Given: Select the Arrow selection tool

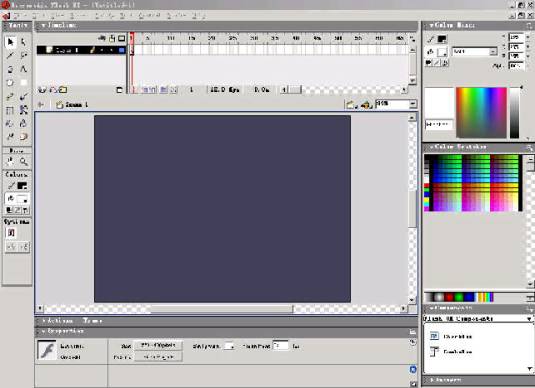Looking at the screenshot, I should [x=10, y=42].
